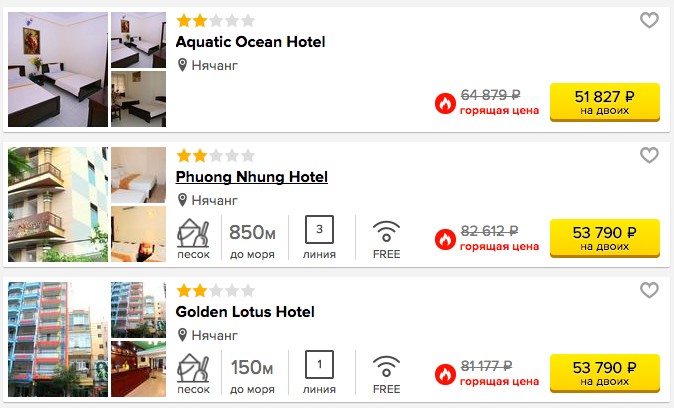This screenshot has width=674, height=408.
Task: View the Phuong Nhung building exterior photo
Action: point(58,205)
